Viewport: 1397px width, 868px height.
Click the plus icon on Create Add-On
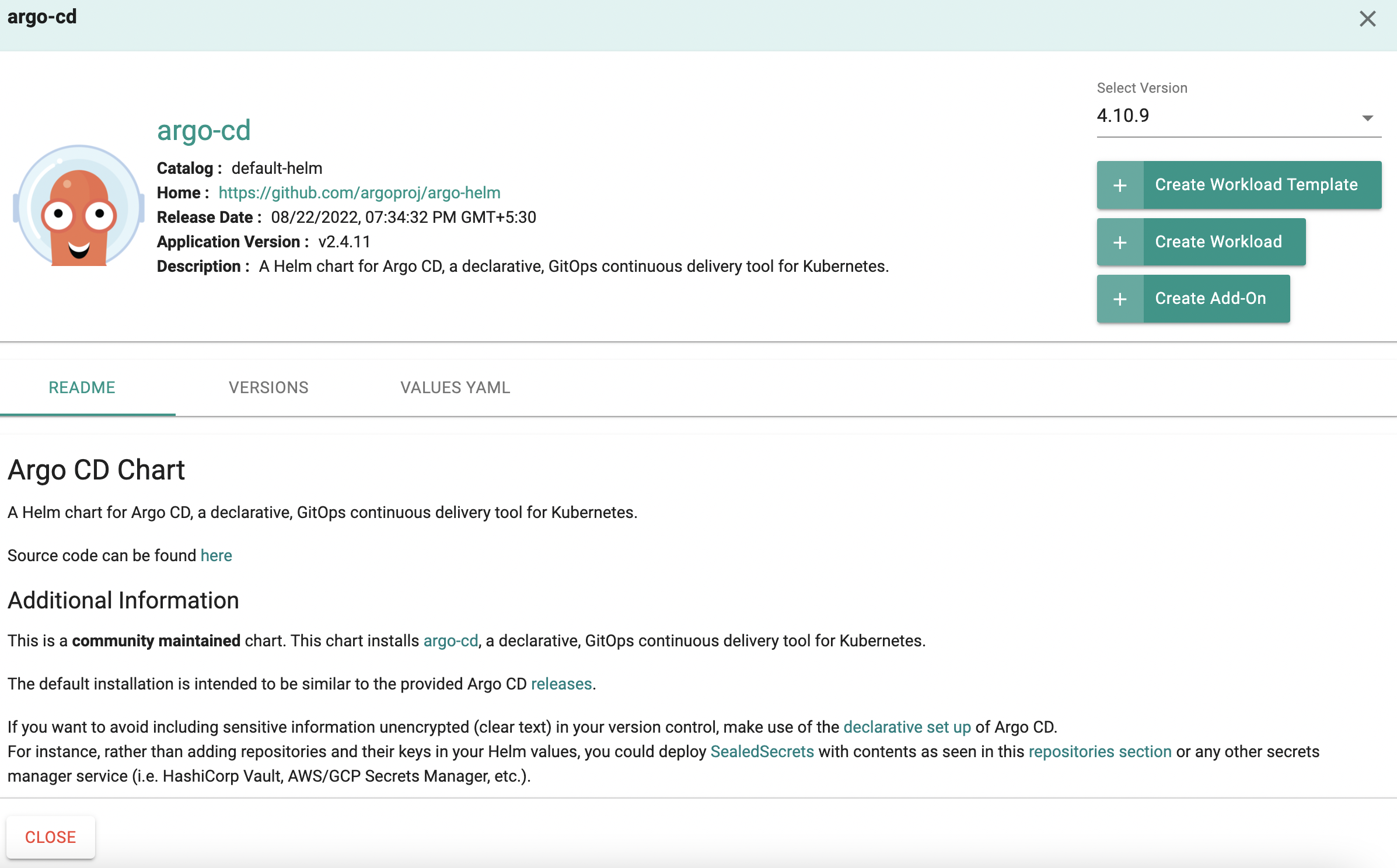click(1120, 299)
